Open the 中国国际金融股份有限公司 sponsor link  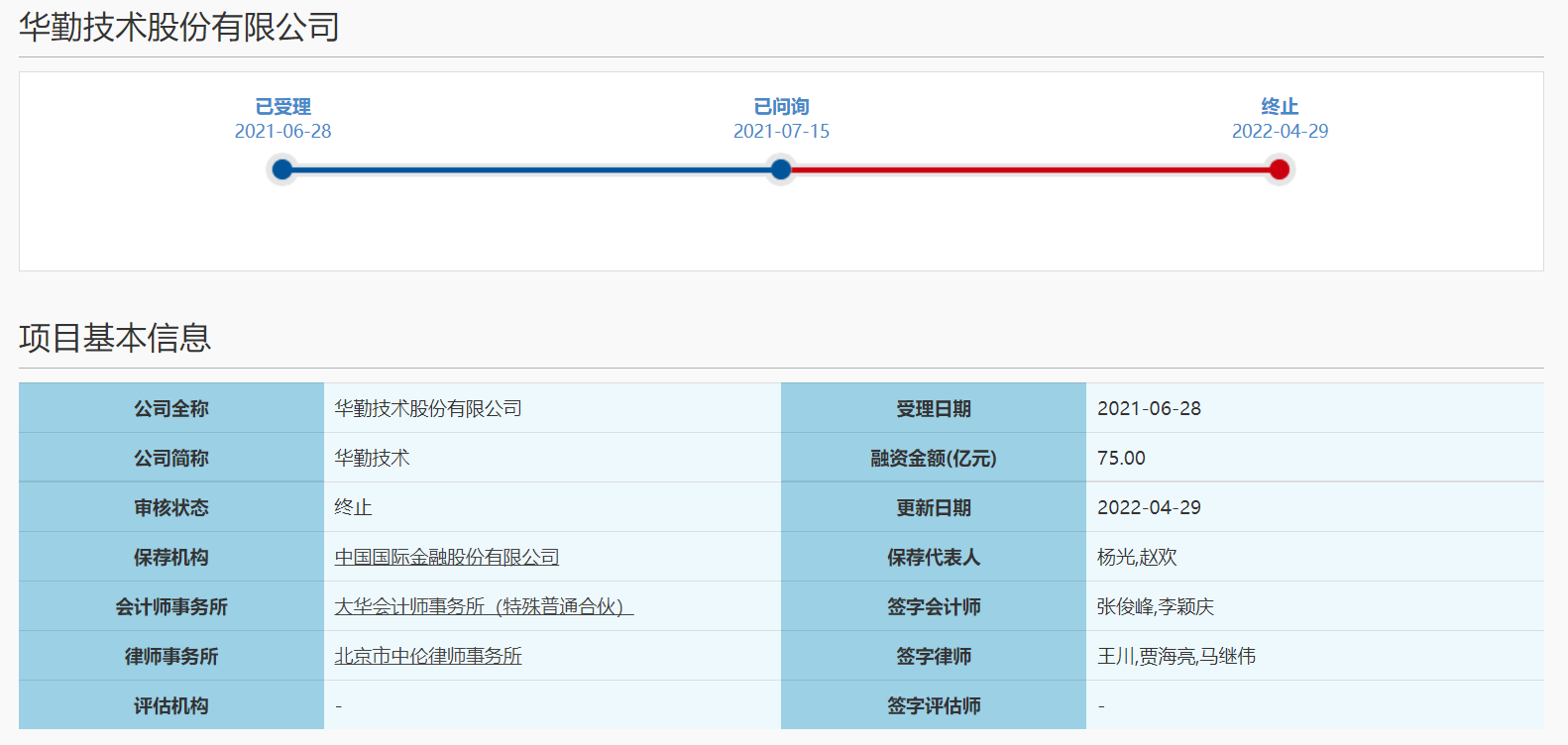click(447, 557)
